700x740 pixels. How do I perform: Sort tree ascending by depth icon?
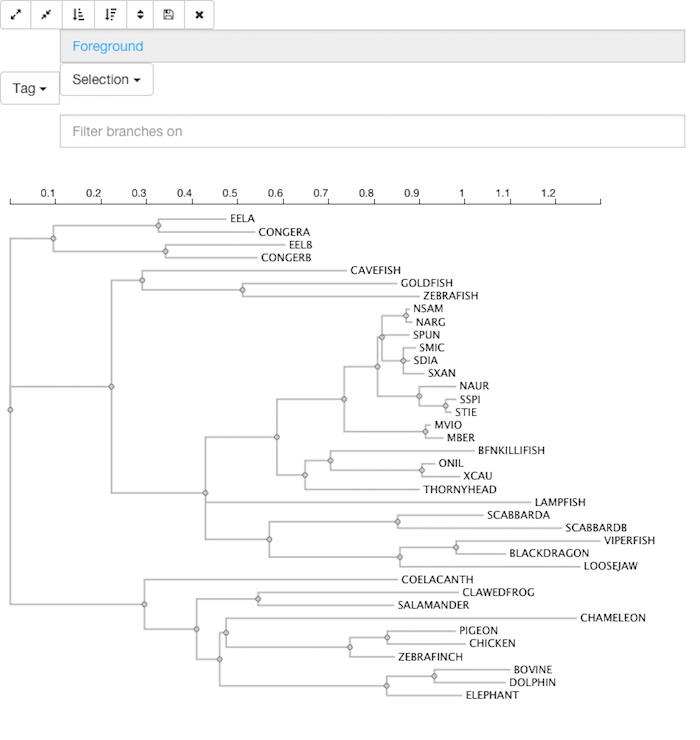pyautogui.click(x=78, y=15)
